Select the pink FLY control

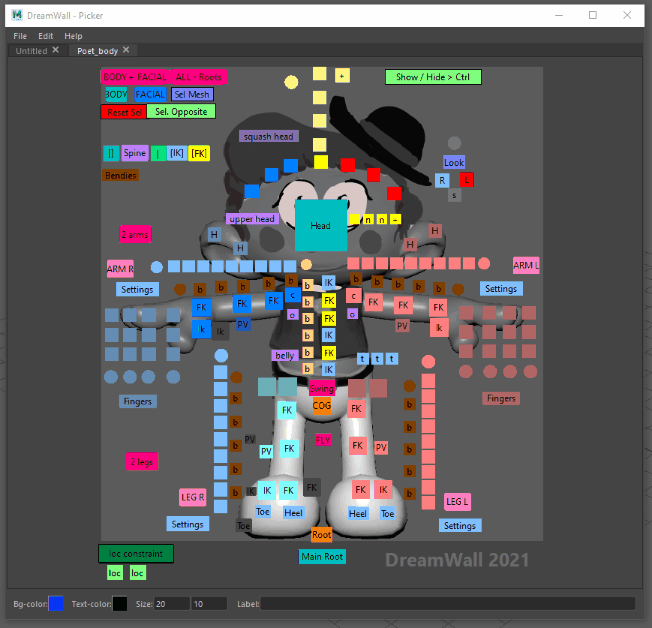[323, 439]
